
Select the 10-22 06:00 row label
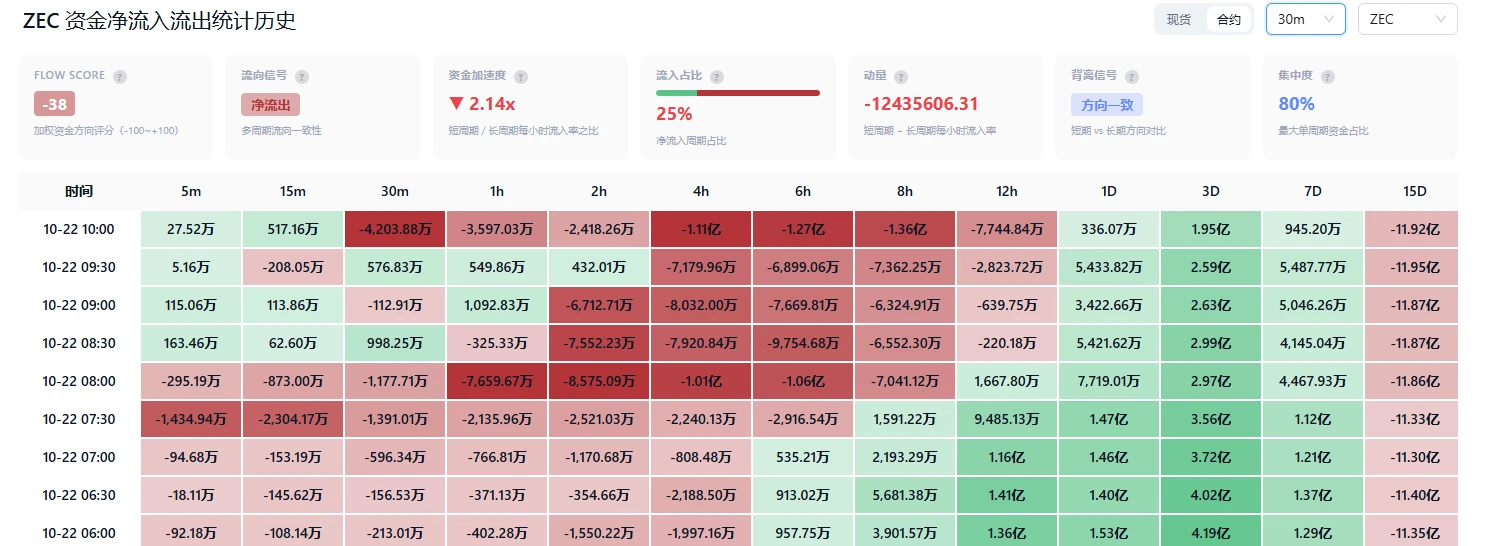[79, 533]
